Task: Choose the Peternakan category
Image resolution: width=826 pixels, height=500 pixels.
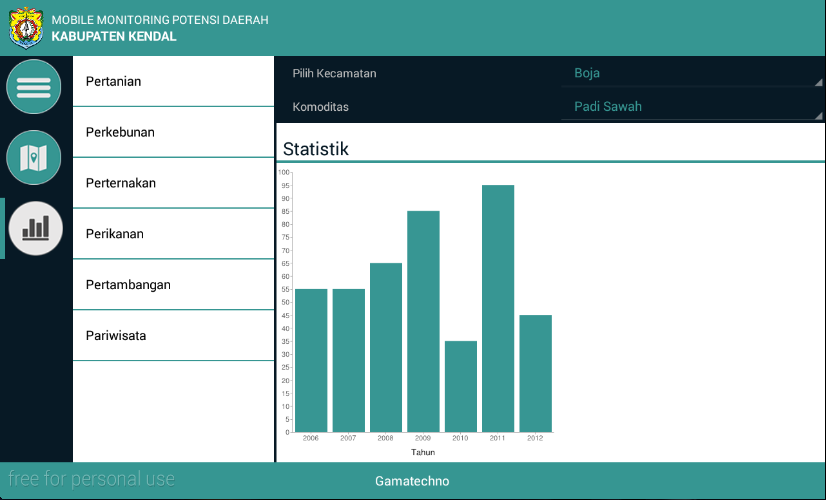Action: pyautogui.click(x=173, y=183)
